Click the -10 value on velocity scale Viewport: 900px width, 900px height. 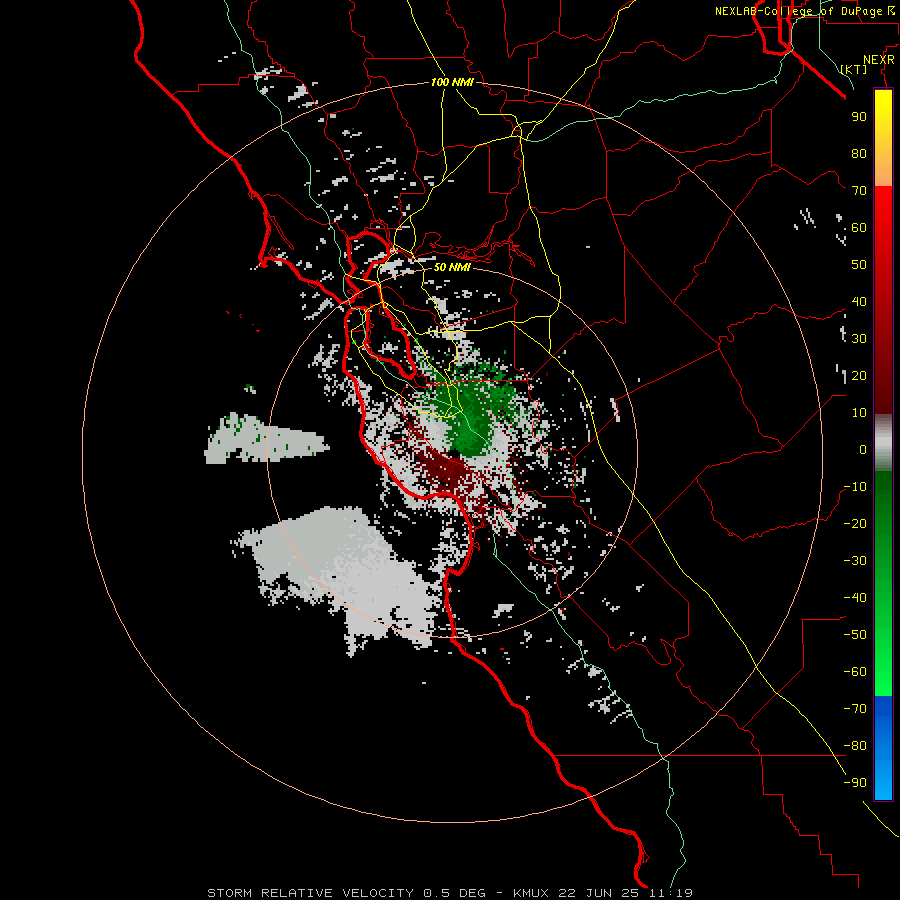pyautogui.click(x=855, y=487)
